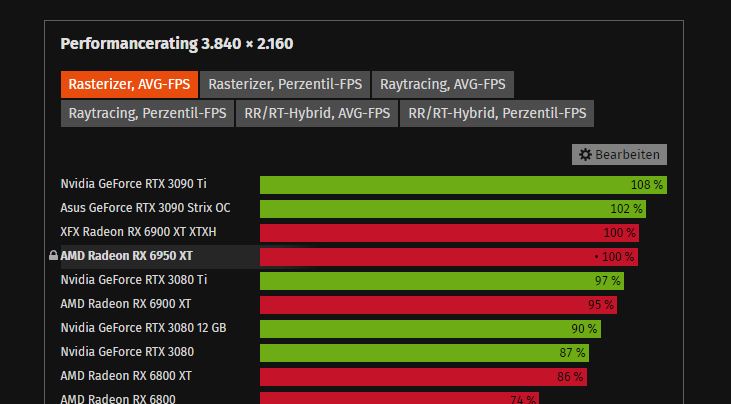Select the AMD Radeon RX 6800 XT label
731x404 pixels.
pos(126,376)
